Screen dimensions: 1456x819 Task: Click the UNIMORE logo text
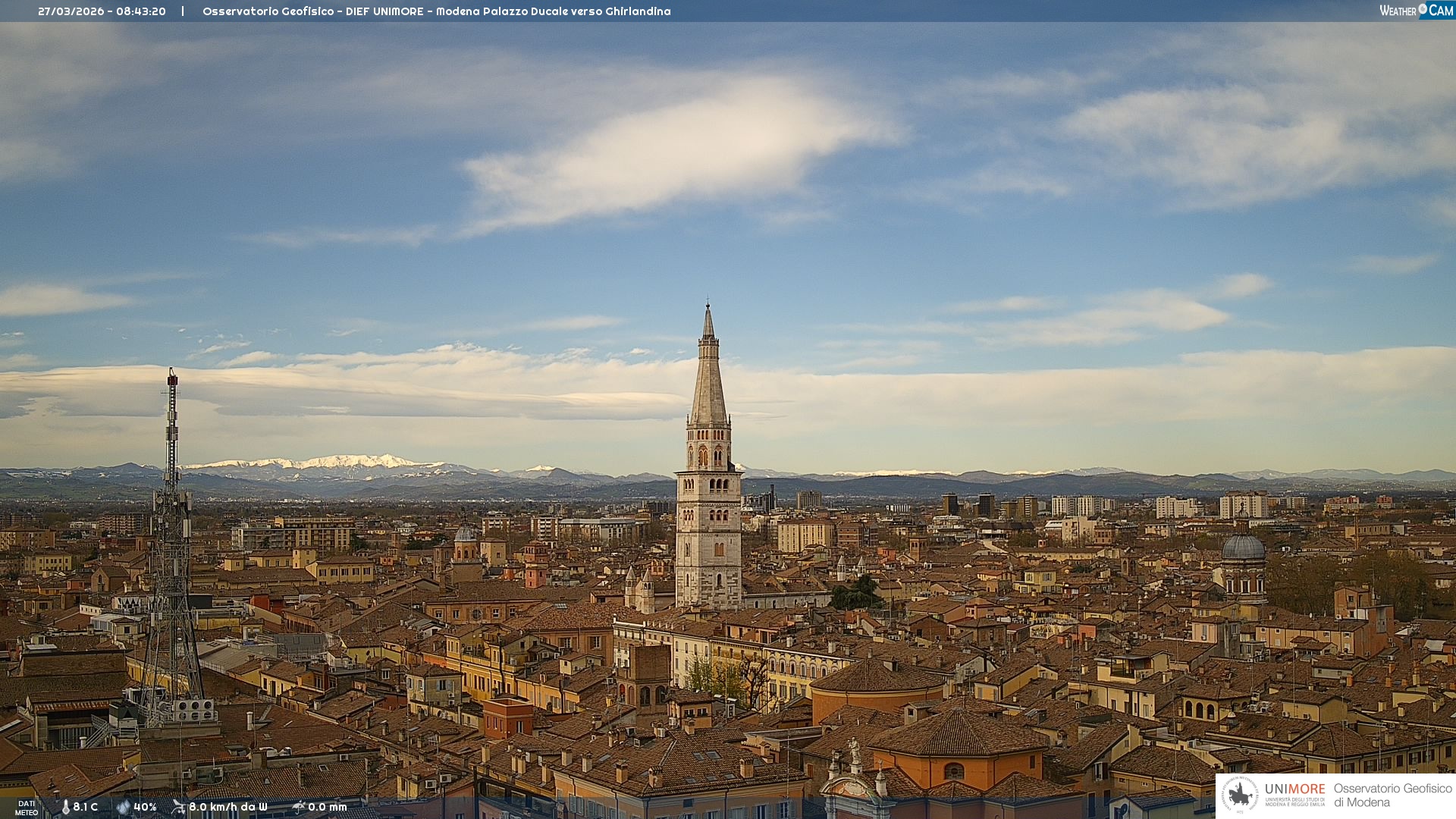tap(1294, 789)
